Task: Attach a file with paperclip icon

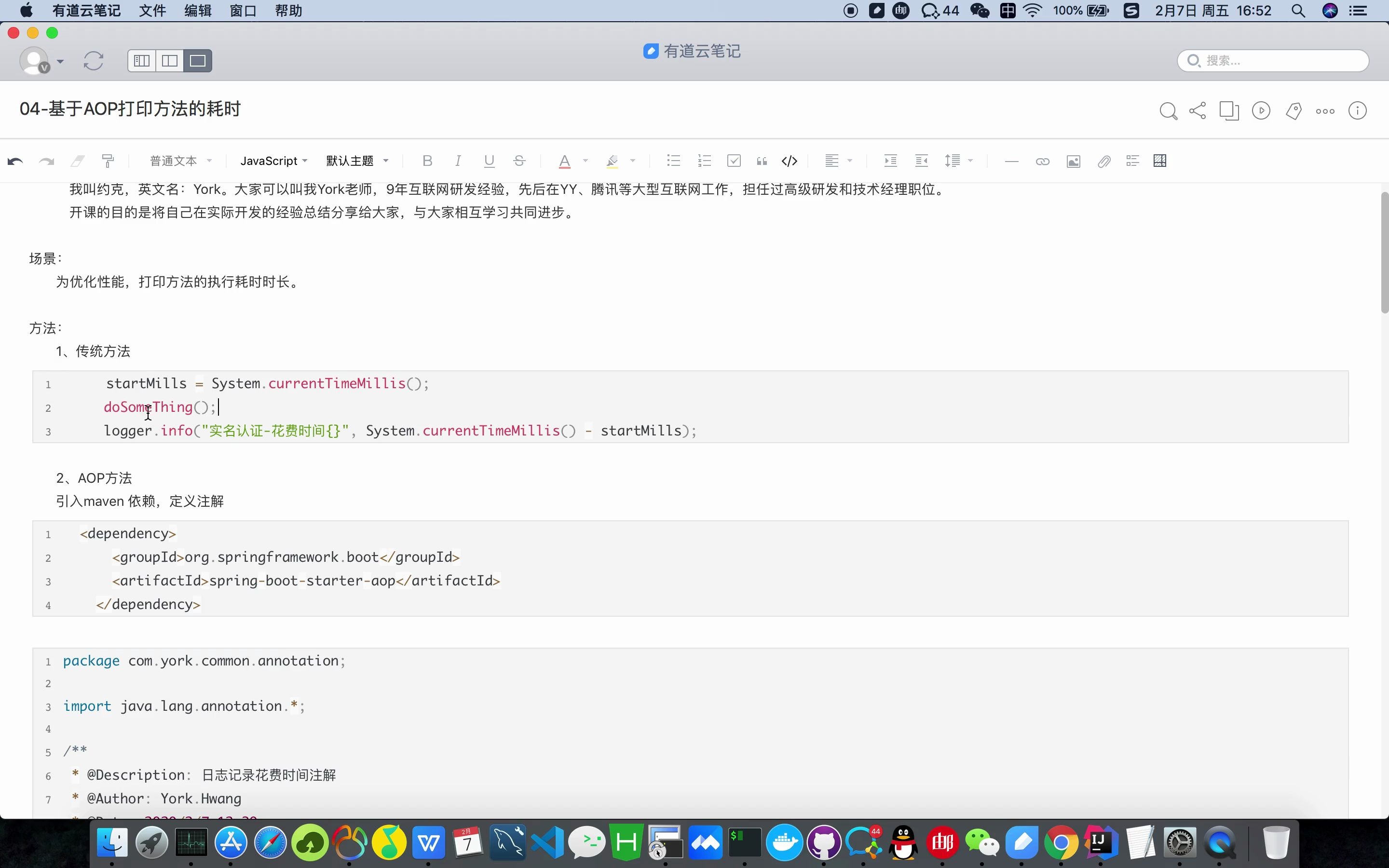Action: (x=1104, y=162)
